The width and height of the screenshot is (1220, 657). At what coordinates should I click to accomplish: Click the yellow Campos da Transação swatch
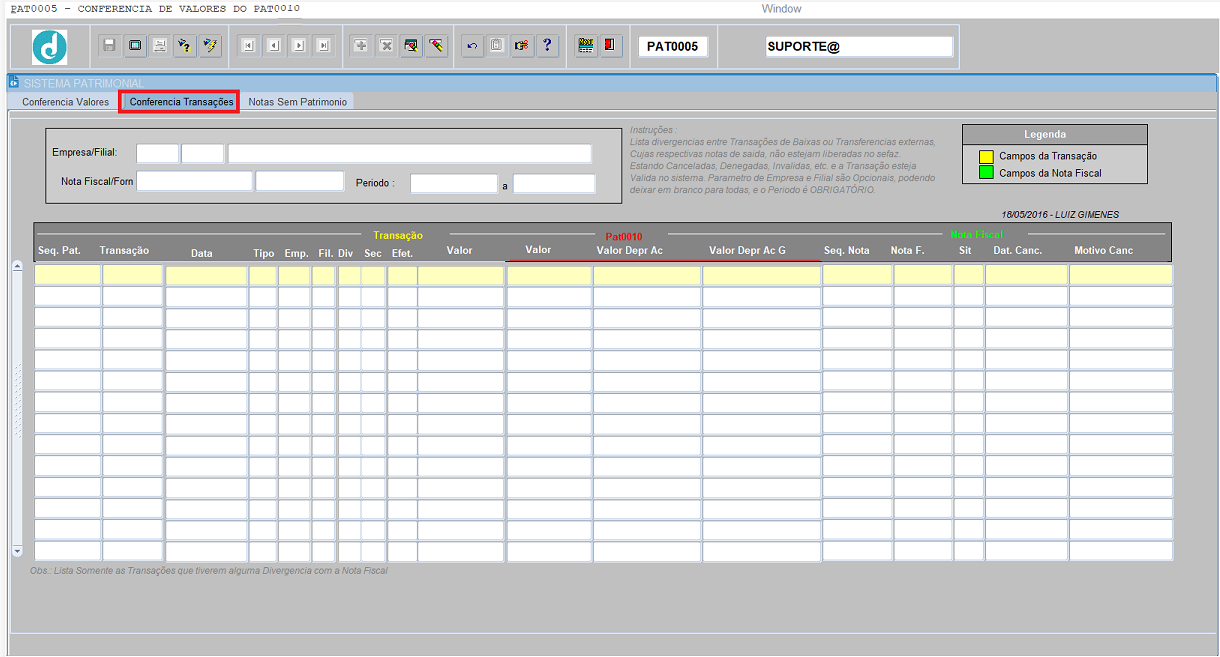click(x=986, y=156)
